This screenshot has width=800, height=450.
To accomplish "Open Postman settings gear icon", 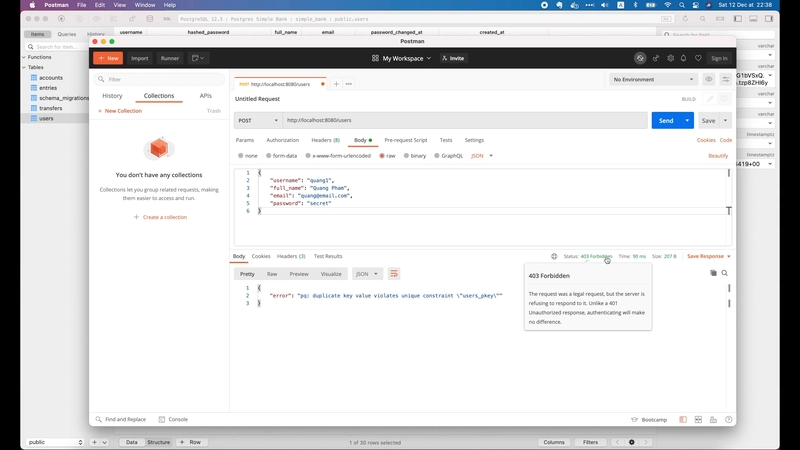I will (670, 58).
